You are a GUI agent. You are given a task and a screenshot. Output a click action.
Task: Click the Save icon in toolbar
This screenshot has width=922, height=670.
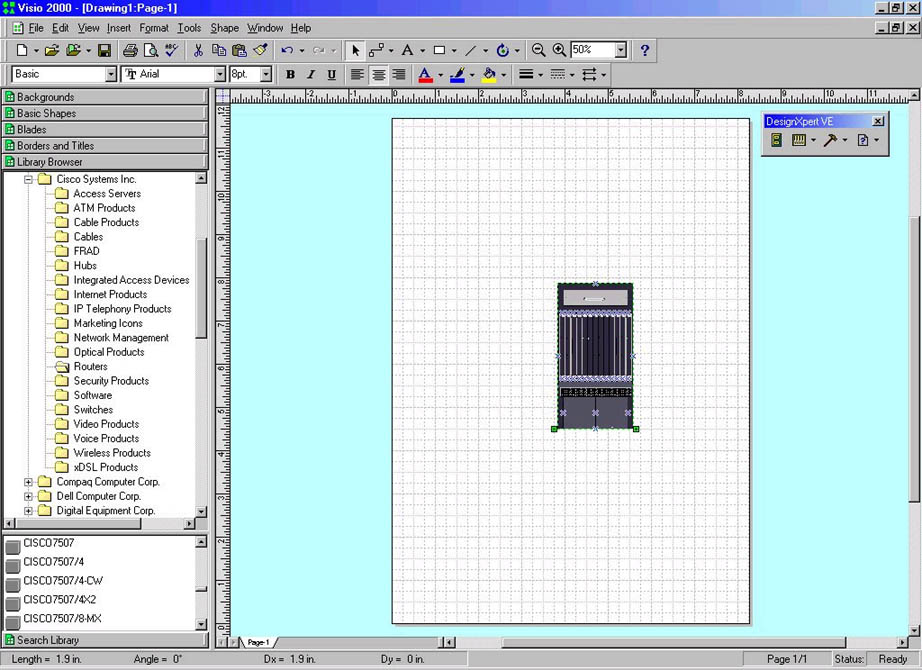(x=104, y=50)
